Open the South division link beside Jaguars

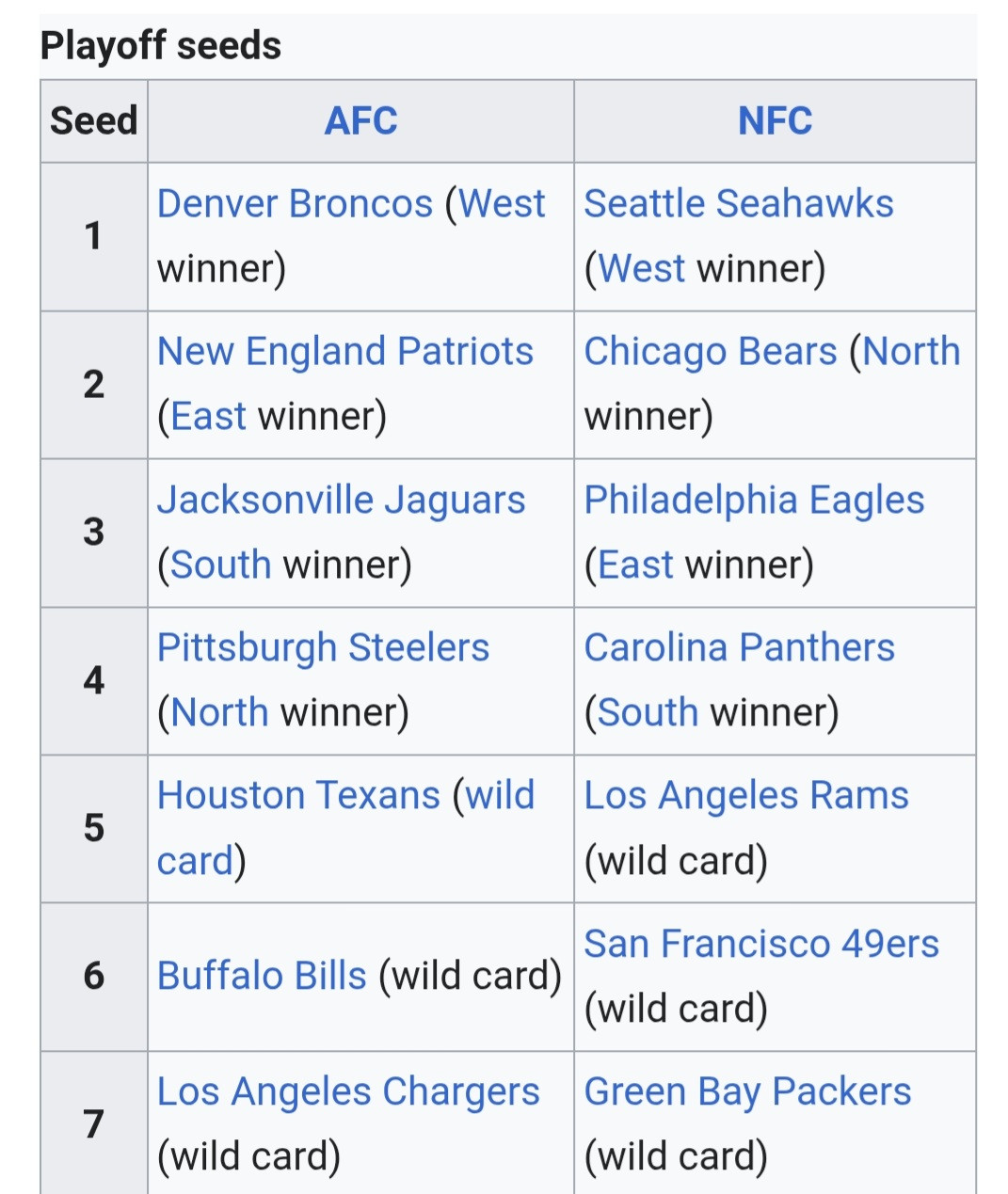pyautogui.click(x=221, y=565)
